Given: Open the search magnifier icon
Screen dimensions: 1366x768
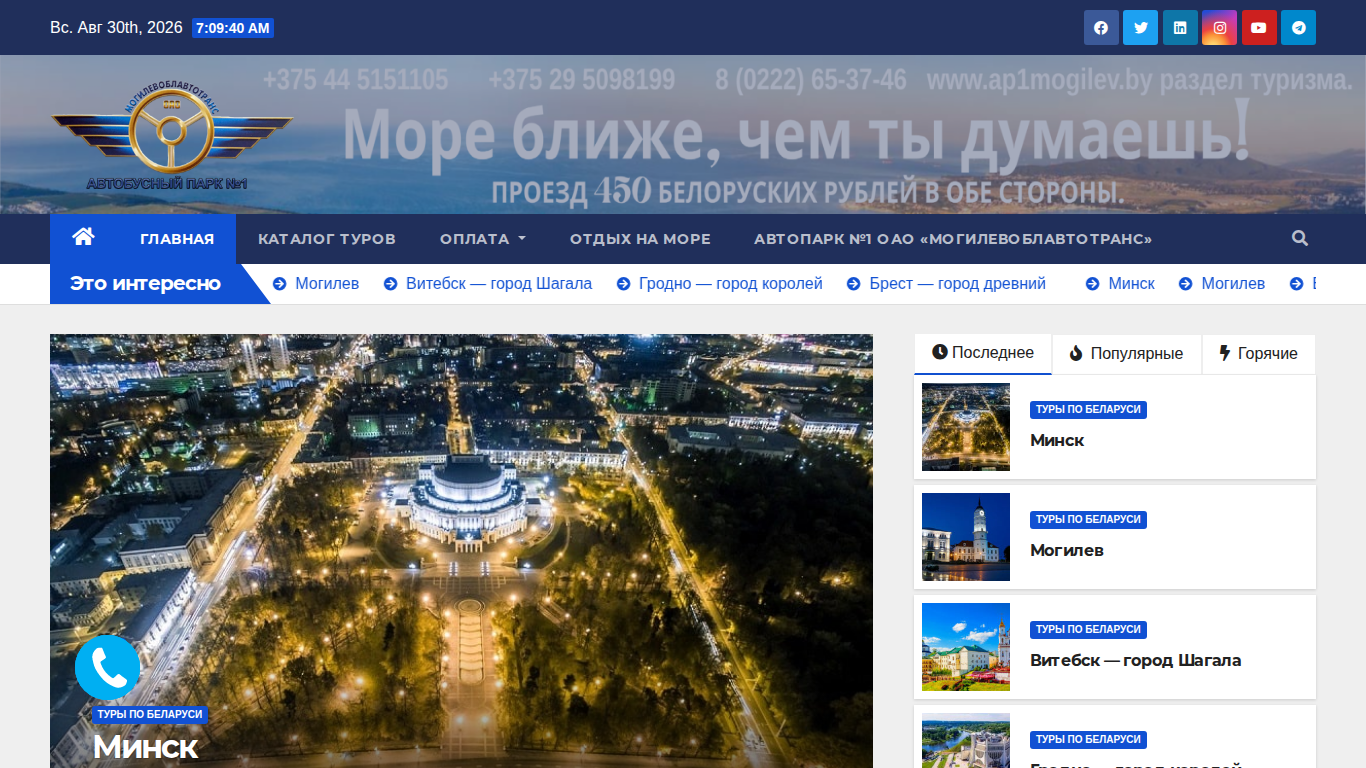Looking at the screenshot, I should [1299, 238].
